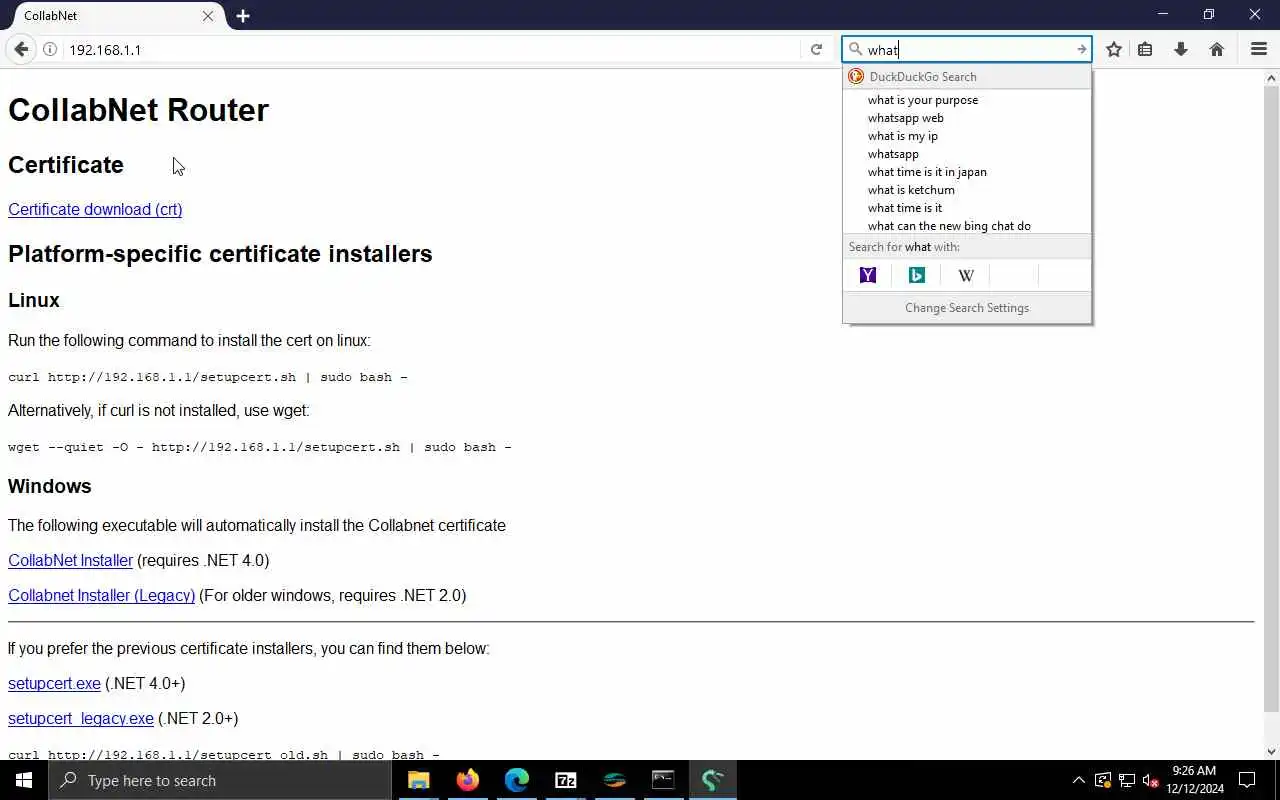Open a new tab with the plus button
Viewport: 1280px width, 800px height.
243,16
